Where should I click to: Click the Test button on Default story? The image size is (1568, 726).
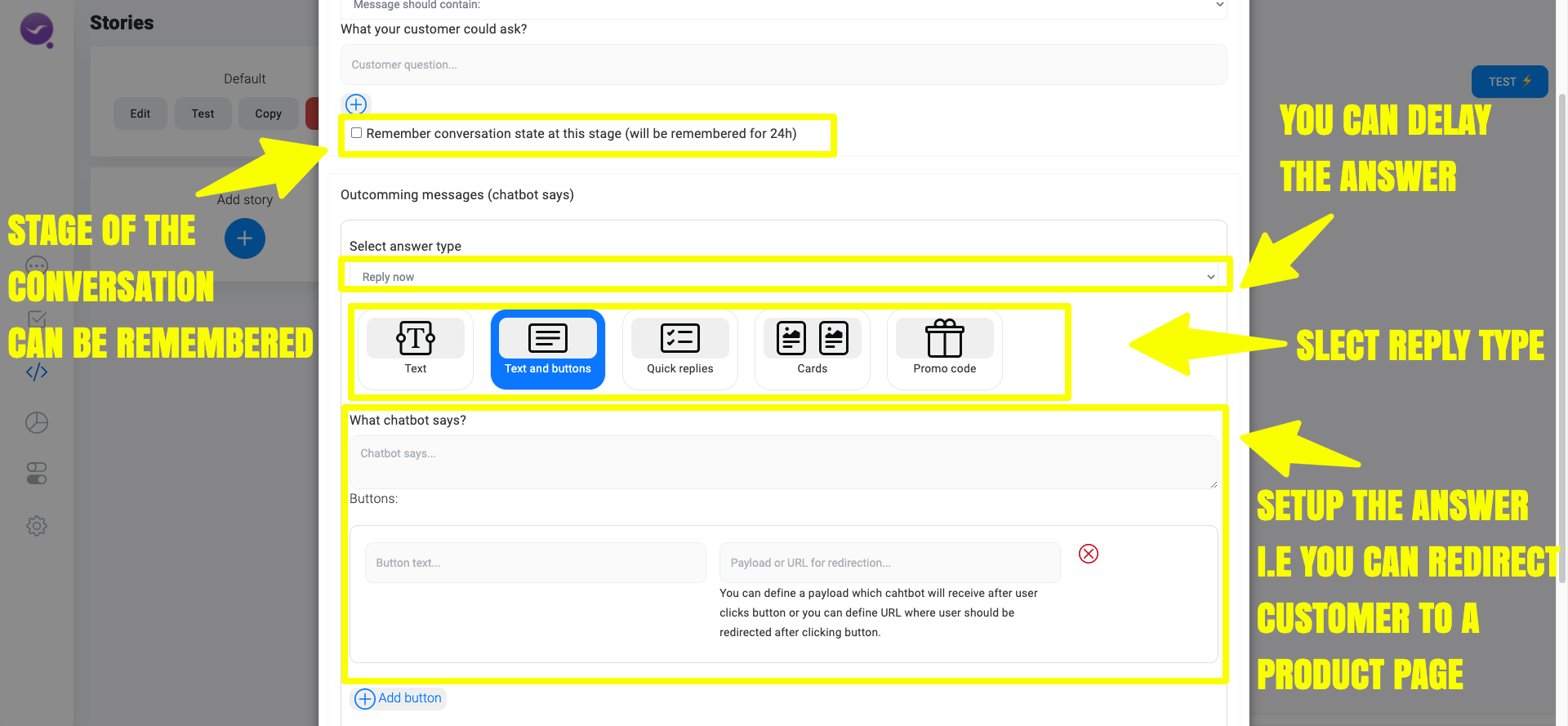tap(203, 114)
